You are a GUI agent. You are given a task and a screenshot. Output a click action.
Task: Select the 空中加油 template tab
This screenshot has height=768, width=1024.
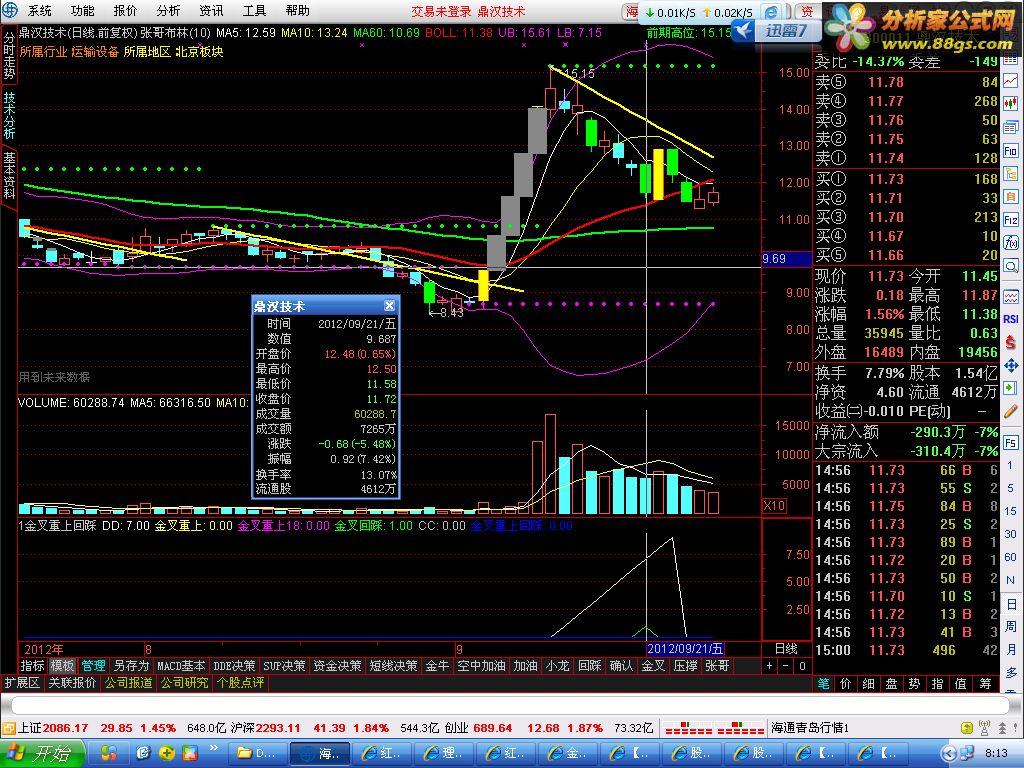click(x=481, y=665)
